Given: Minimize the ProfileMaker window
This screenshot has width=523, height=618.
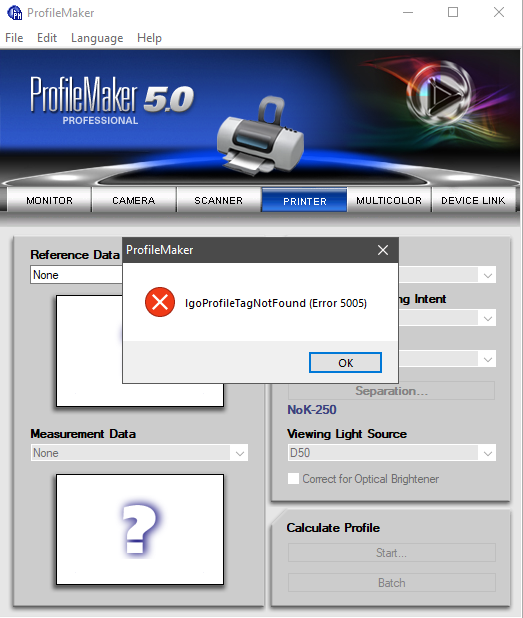Looking at the screenshot, I should tap(408, 13).
